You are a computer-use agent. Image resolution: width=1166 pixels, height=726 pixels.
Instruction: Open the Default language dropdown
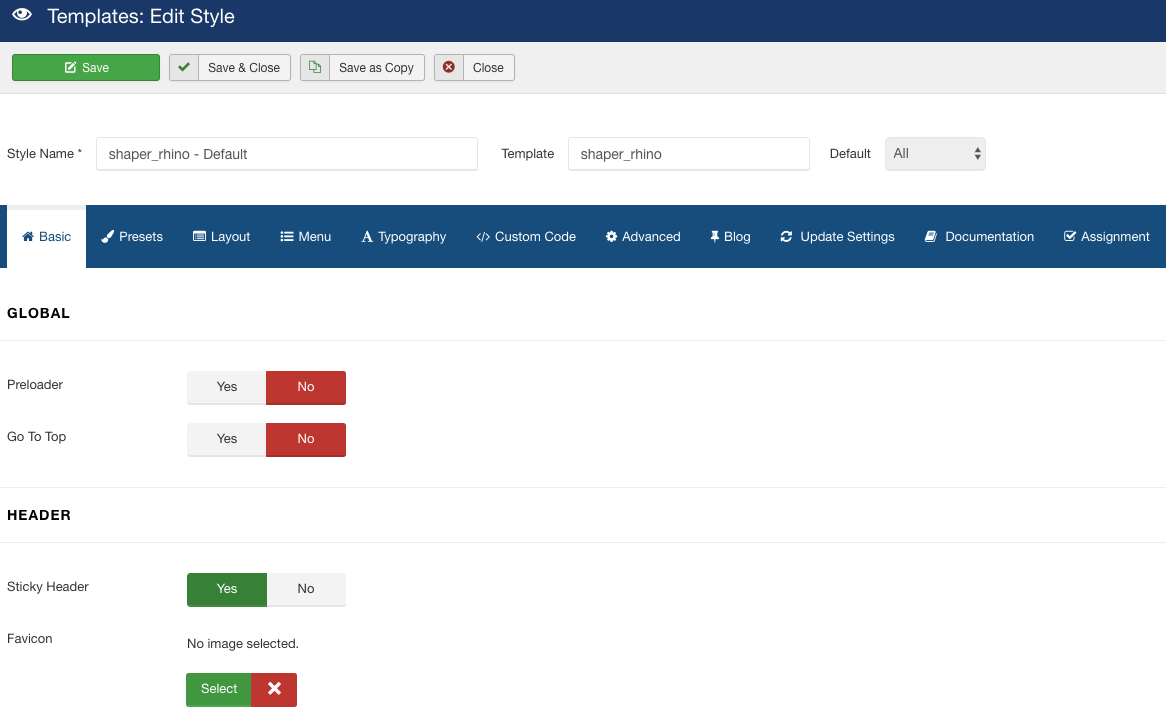pyautogui.click(x=935, y=154)
